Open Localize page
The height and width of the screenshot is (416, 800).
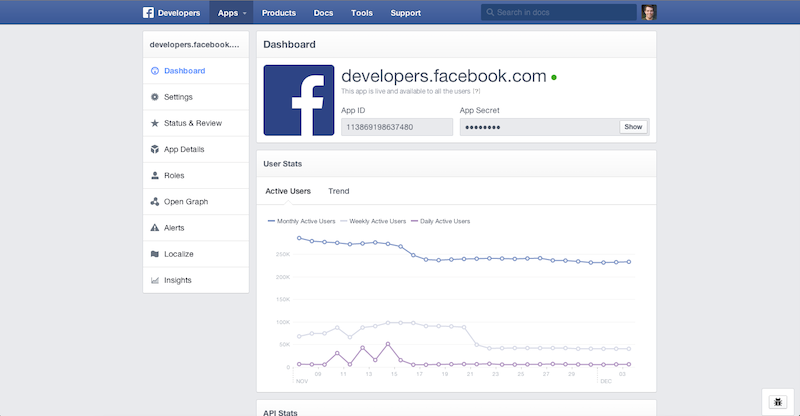(x=196, y=254)
